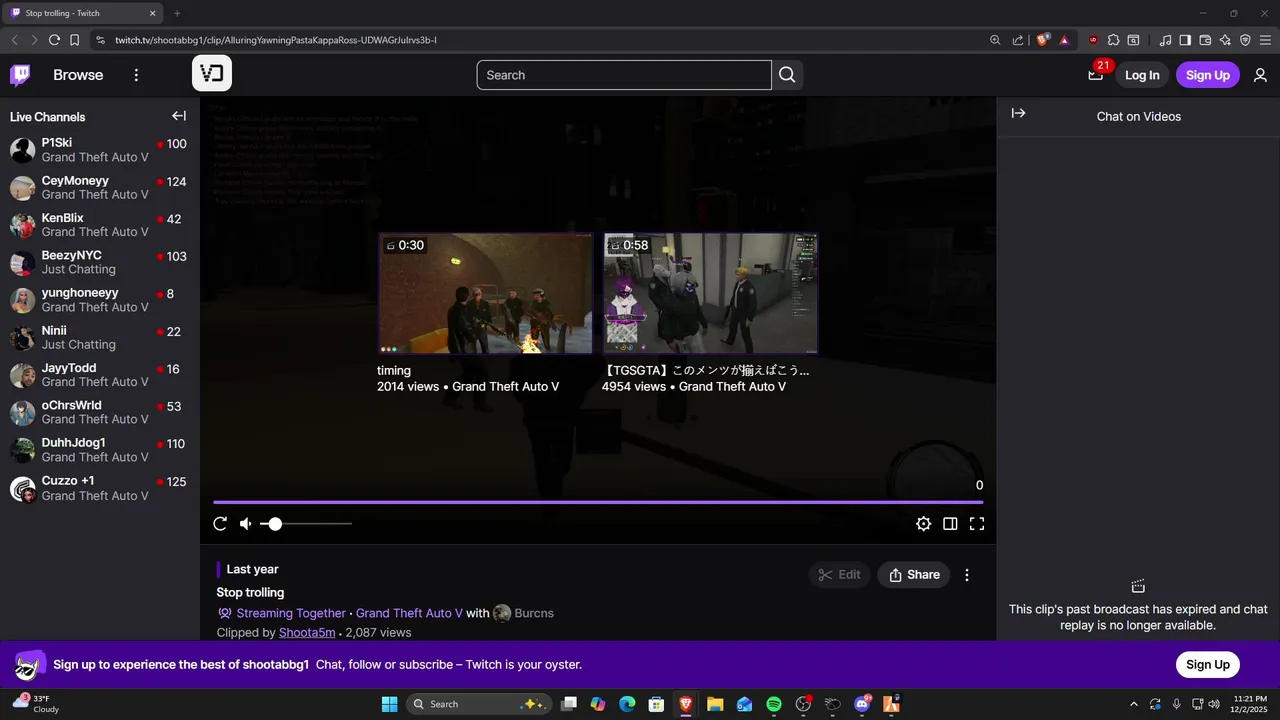Play the recommended TGSGTA clip thumbnail
The image size is (1280, 720).
point(711,294)
